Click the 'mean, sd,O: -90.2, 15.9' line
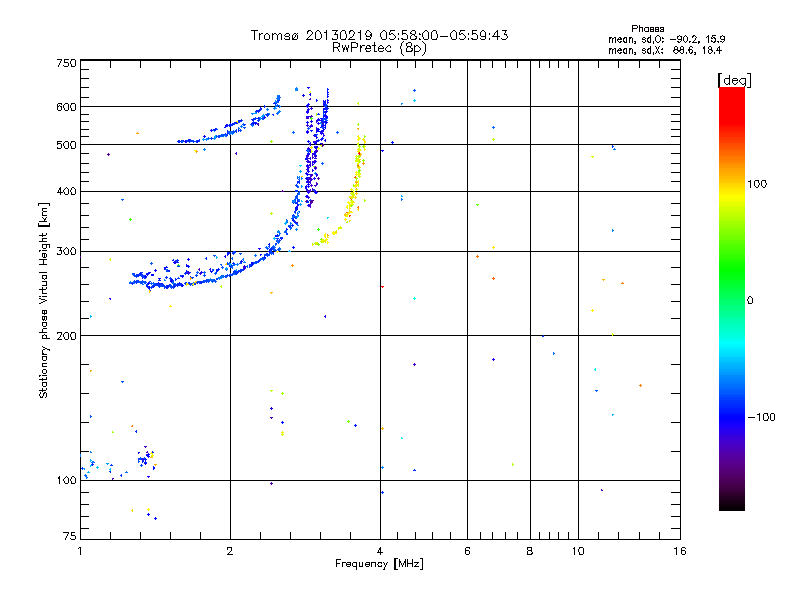The width and height of the screenshot is (800, 600). pos(666,39)
